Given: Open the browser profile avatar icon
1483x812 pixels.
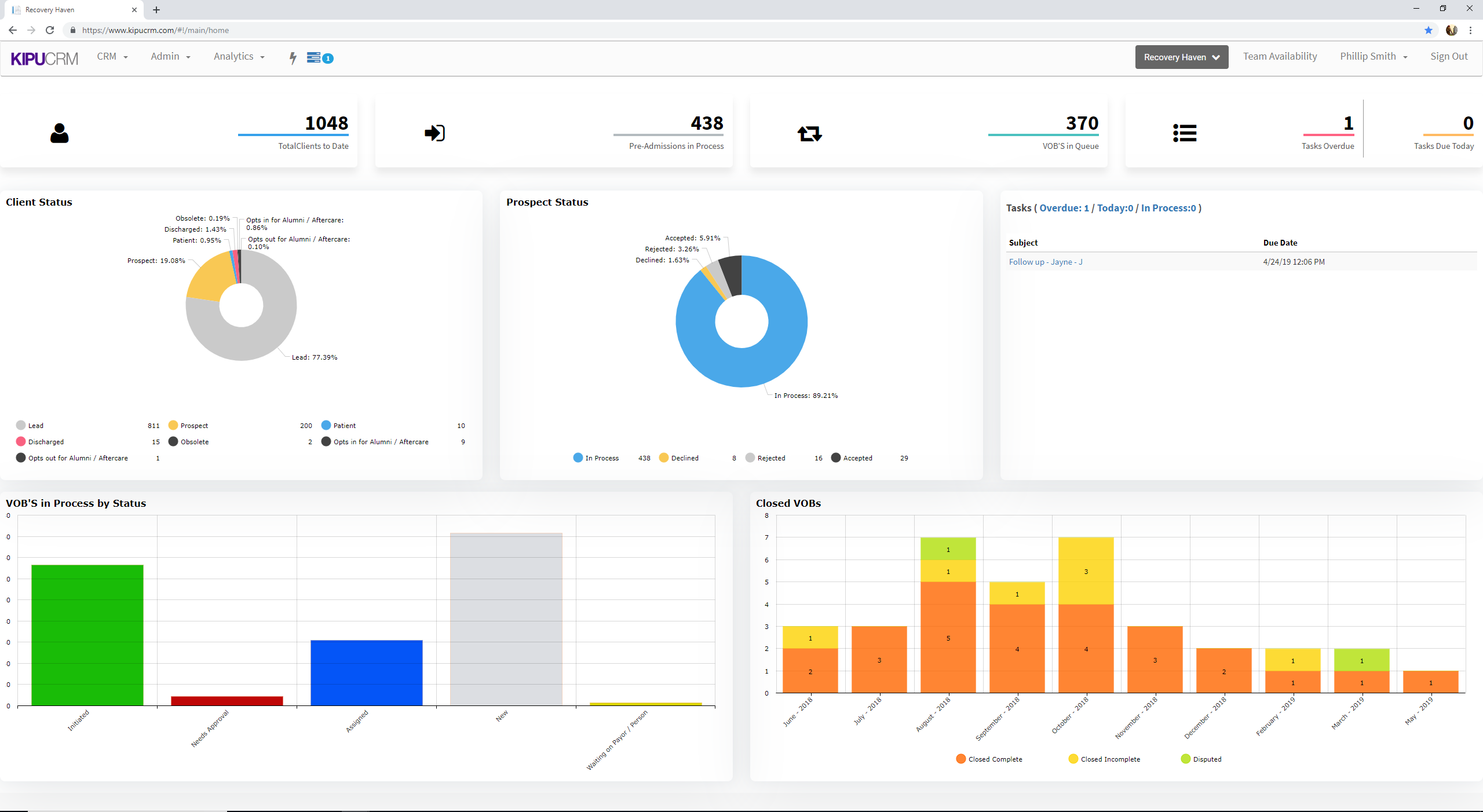Looking at the screenshot, I should (x=1451, y=30).
